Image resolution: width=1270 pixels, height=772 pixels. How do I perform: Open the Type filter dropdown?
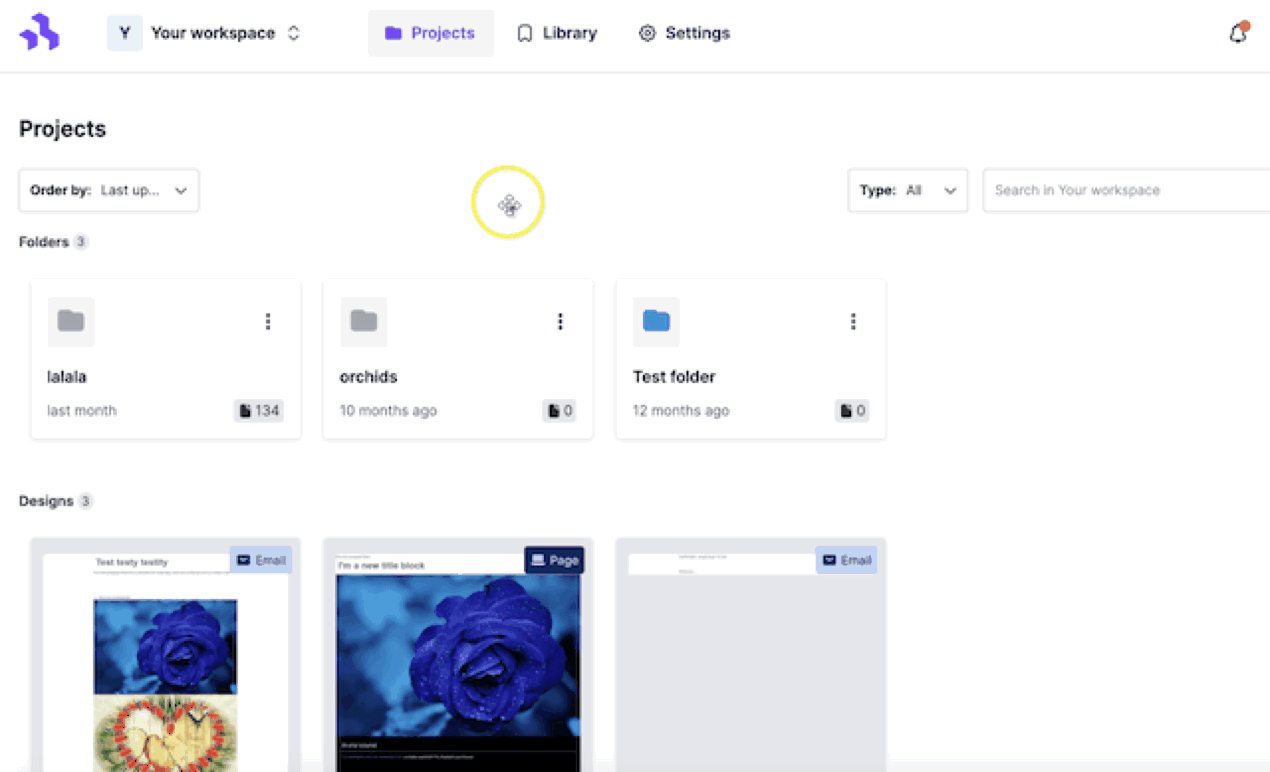[907, 190]
